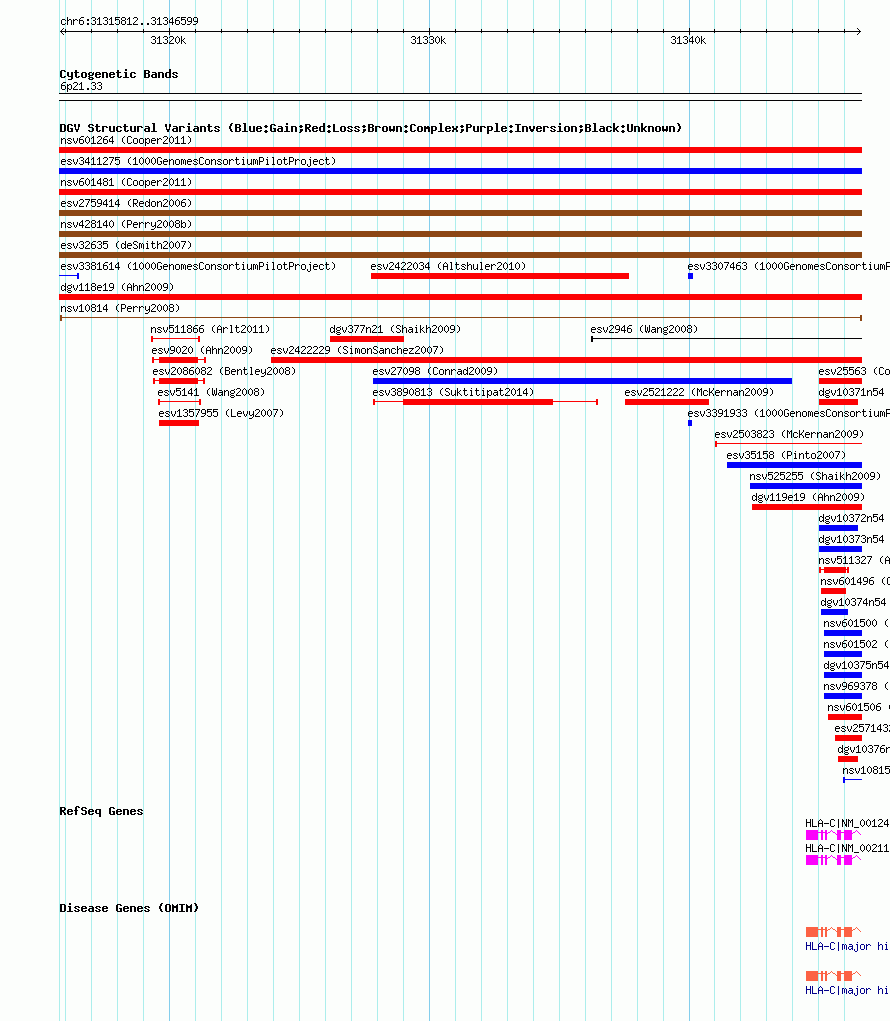The image size is (890, 1021).
Task: Click the 6p21.33 cytogenetic band label
Action: 81,87
